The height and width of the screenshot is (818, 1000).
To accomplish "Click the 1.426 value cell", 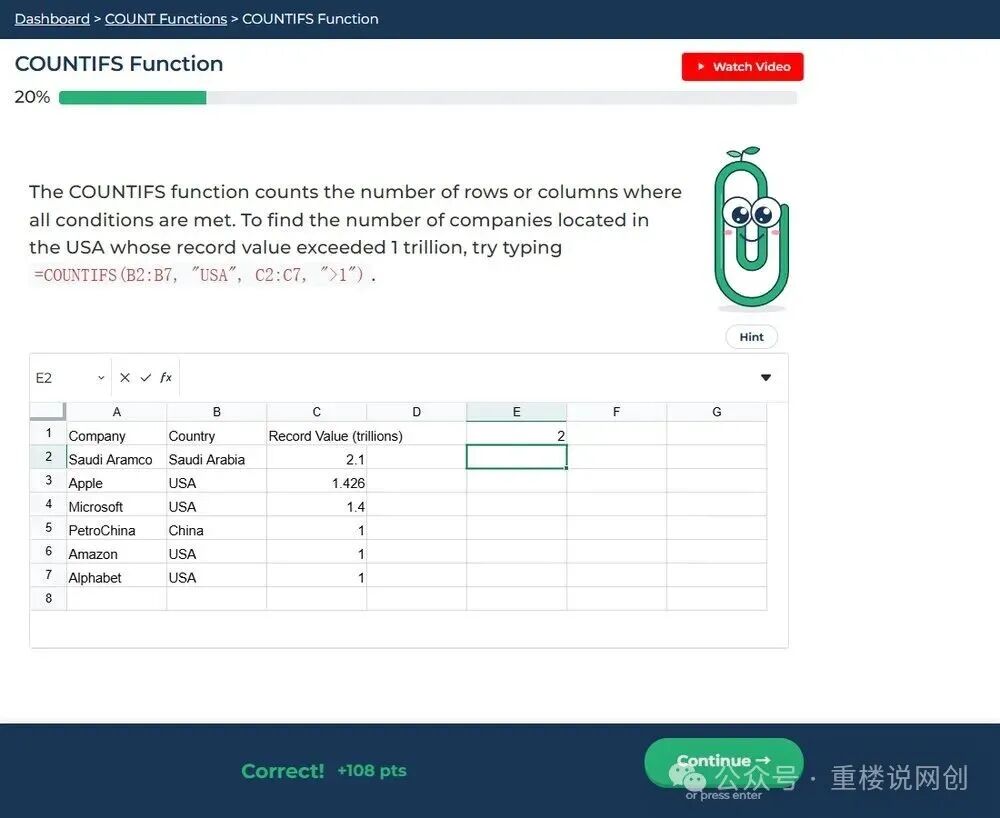I will pos(316,481).
